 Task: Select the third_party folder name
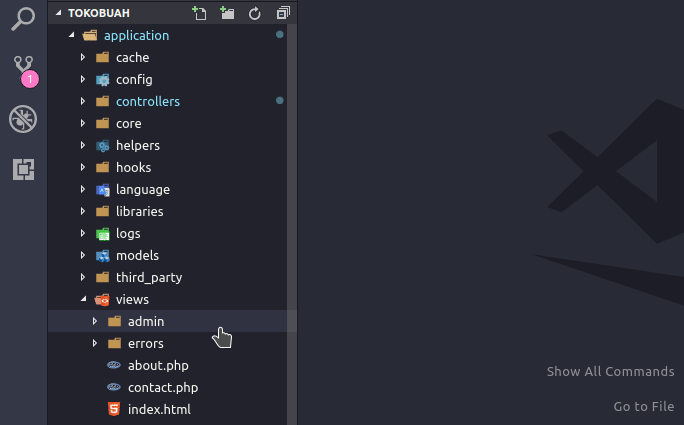[x=149, y=278]
